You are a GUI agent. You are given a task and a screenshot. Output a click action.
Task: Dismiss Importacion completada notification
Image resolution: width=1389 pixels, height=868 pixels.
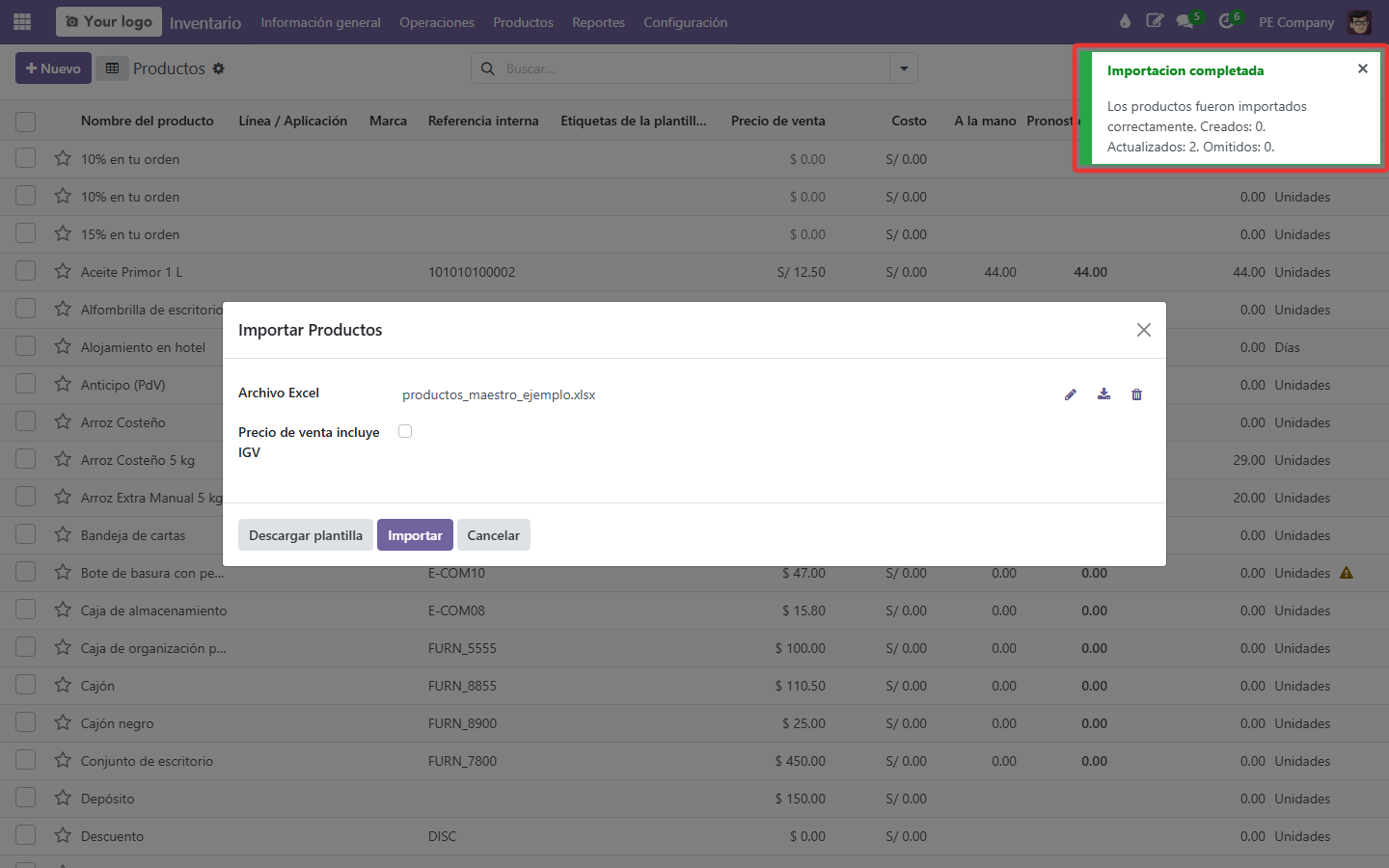coord(1363,68)
